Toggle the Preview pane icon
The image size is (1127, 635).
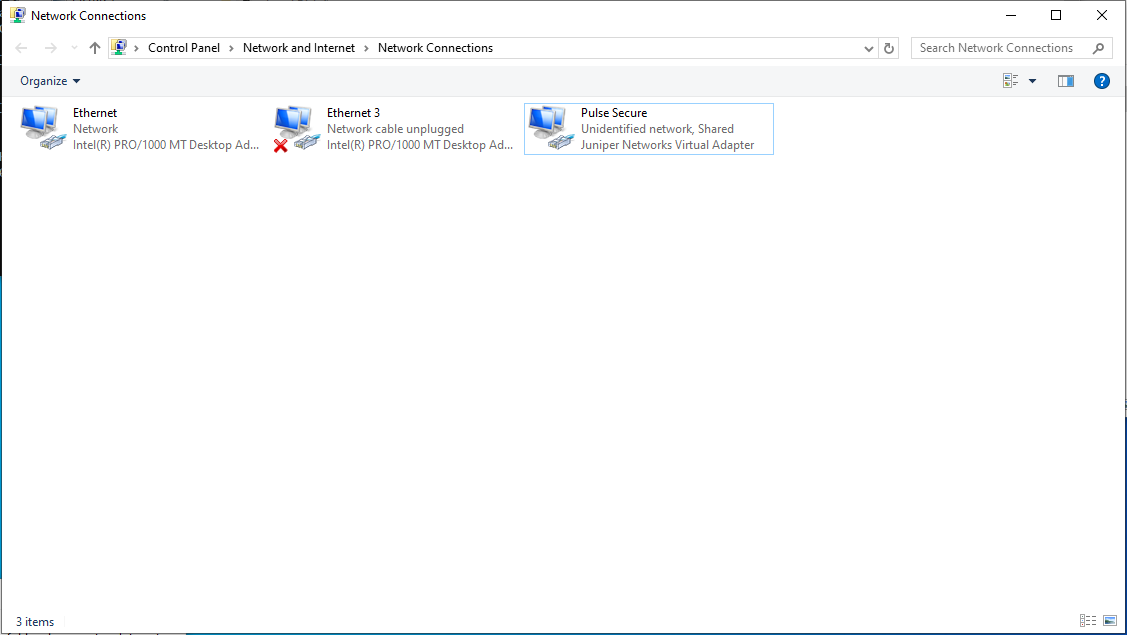(x=1065, y=80)
